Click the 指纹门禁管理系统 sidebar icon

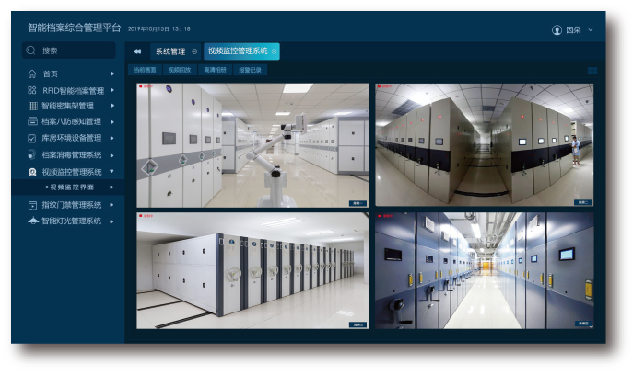coord(33,205)
